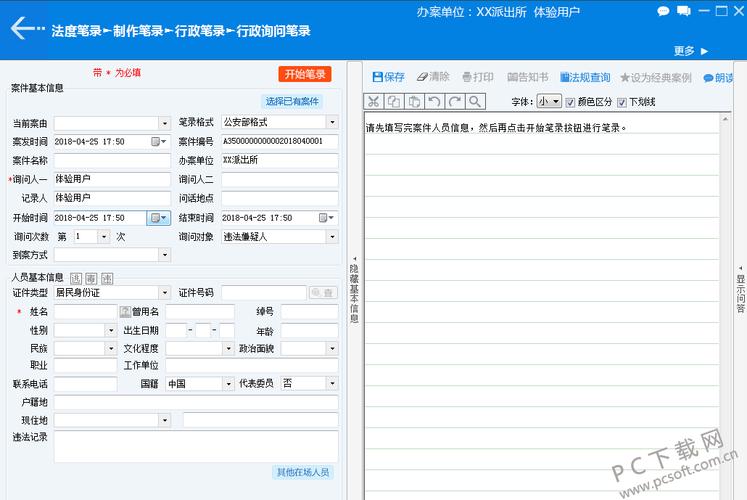747x500 pixels.
Task: Click the magnifier search icon
Action: (475, 101)
